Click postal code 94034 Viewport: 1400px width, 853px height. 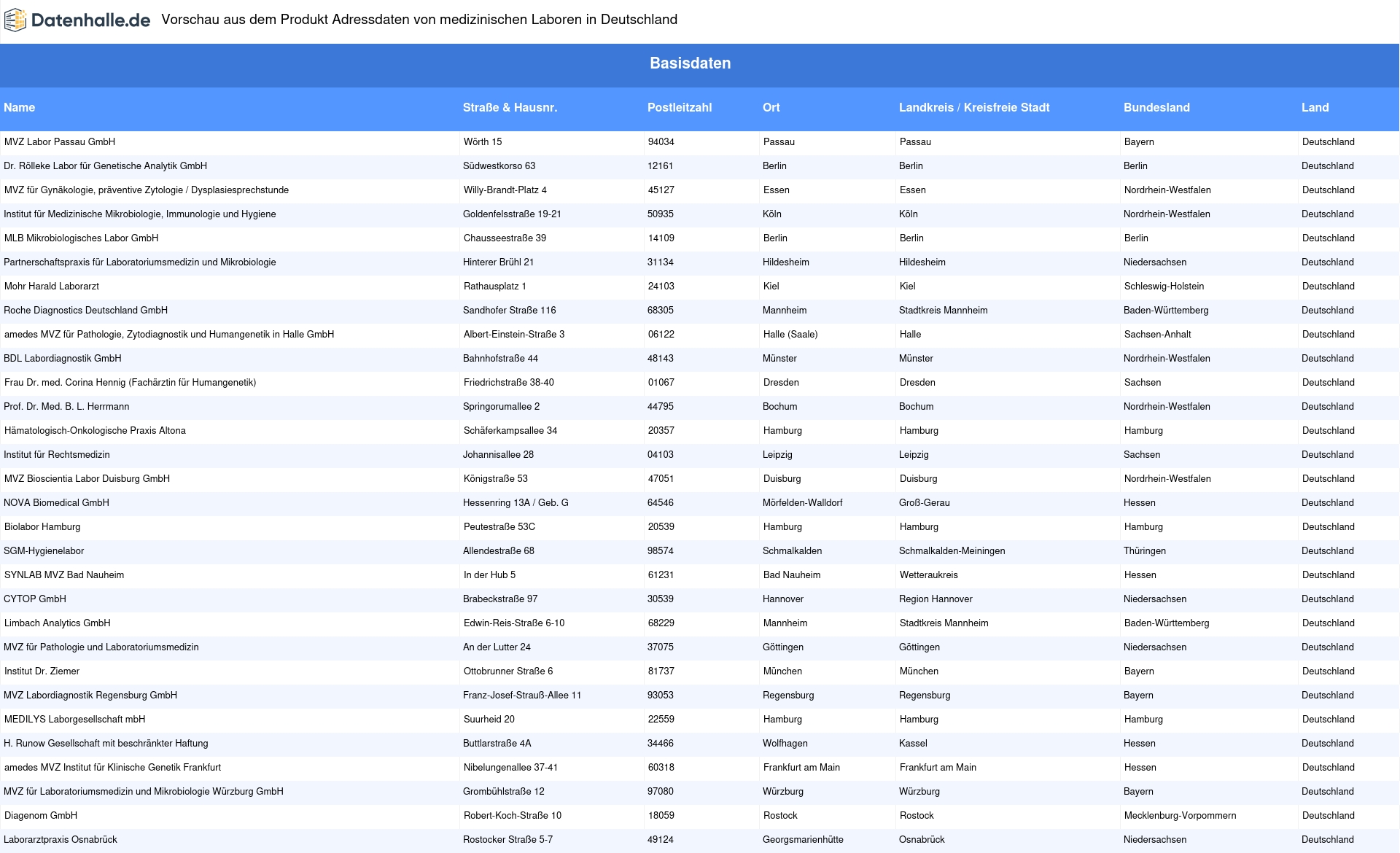[661, 142]
